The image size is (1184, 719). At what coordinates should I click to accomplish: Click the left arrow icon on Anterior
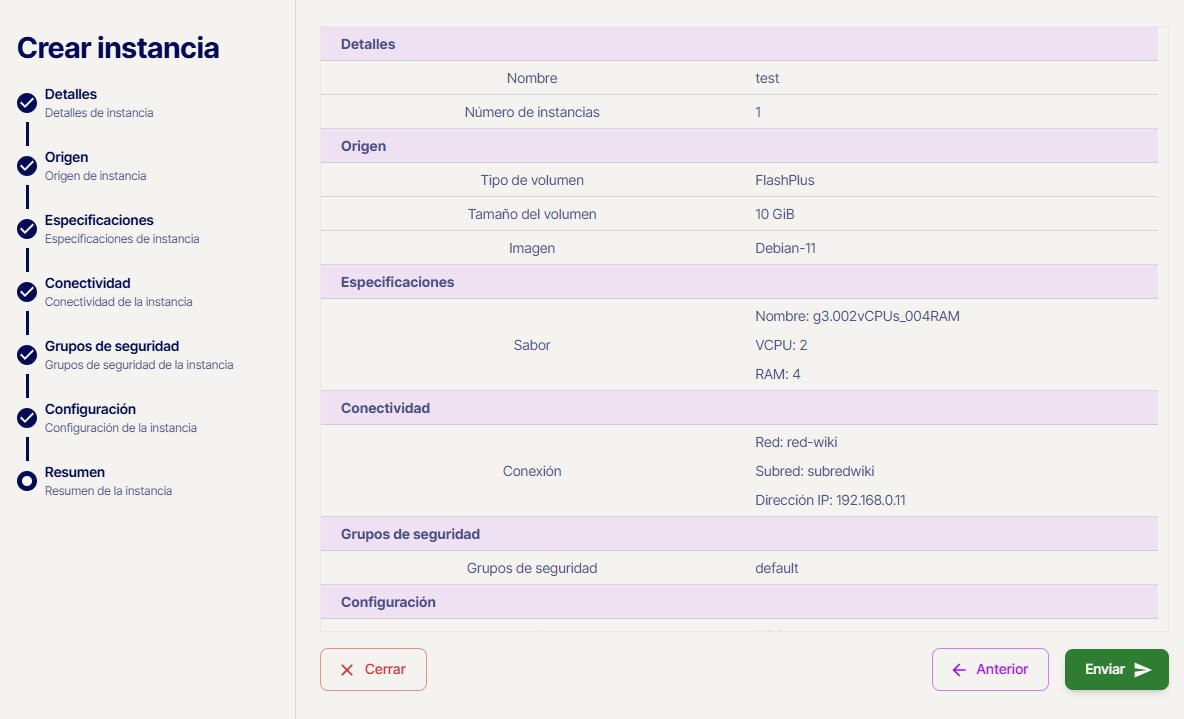pos(959,670)
